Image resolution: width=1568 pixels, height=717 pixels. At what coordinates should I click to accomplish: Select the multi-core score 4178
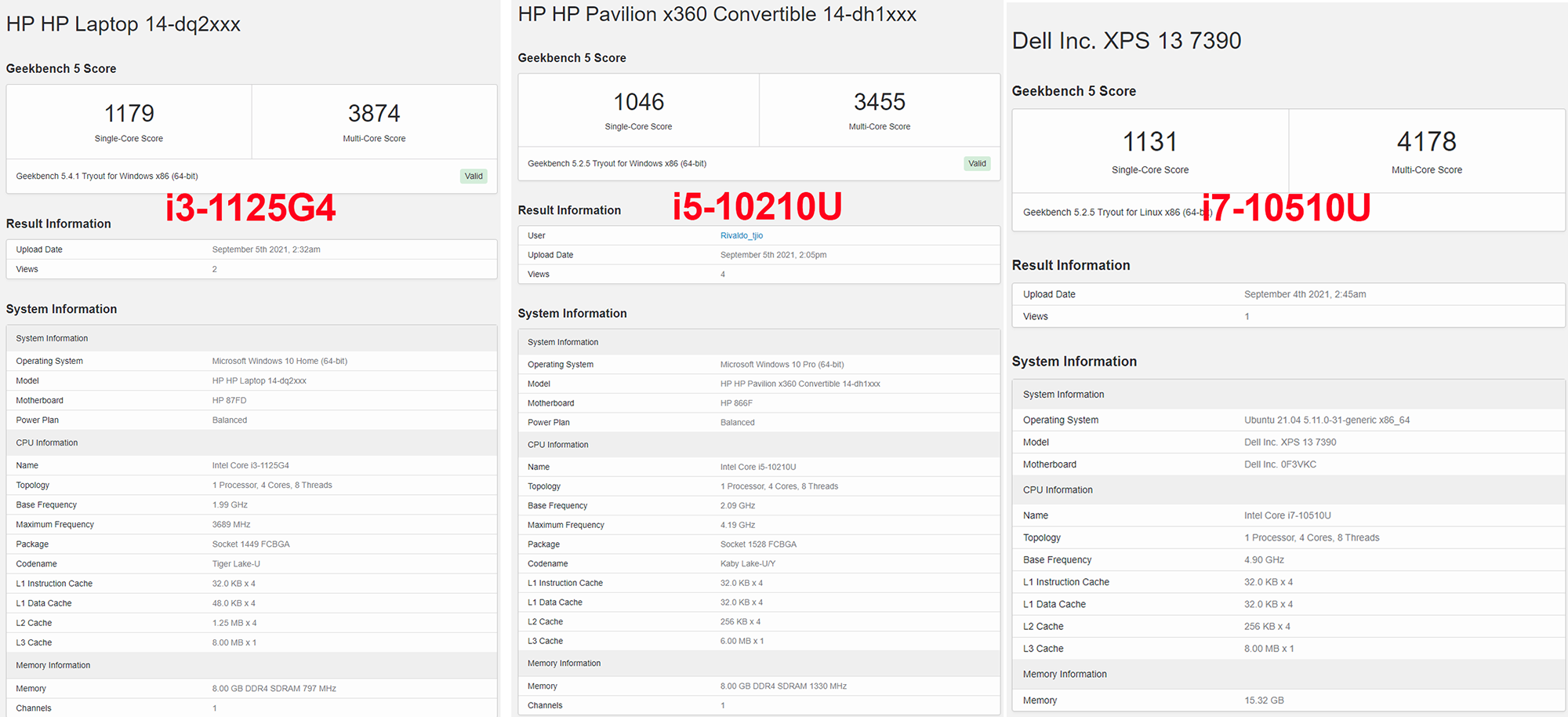(x=1427, y=142)
